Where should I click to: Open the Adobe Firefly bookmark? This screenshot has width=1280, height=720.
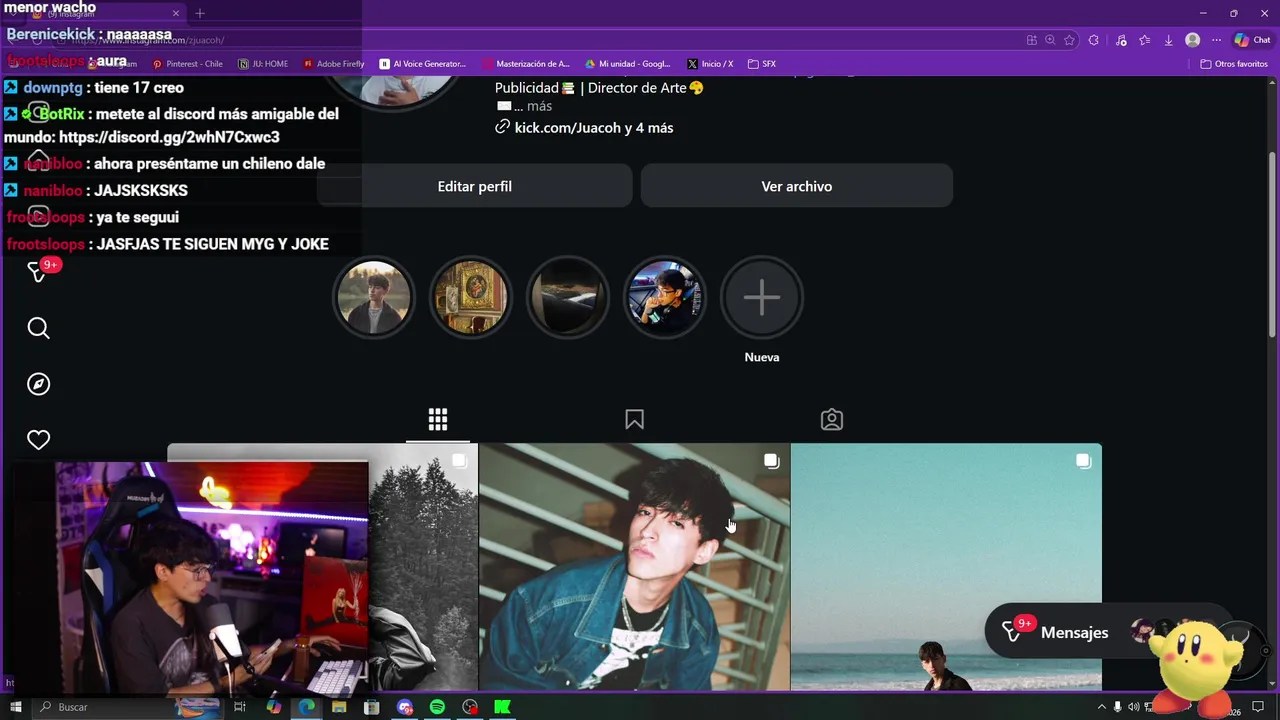click(x=334, y=64)
